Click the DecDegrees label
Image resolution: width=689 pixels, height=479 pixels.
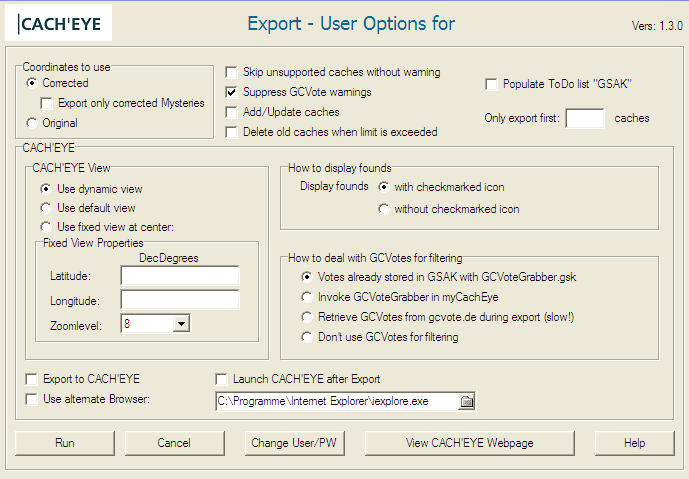tap(169, 258)
